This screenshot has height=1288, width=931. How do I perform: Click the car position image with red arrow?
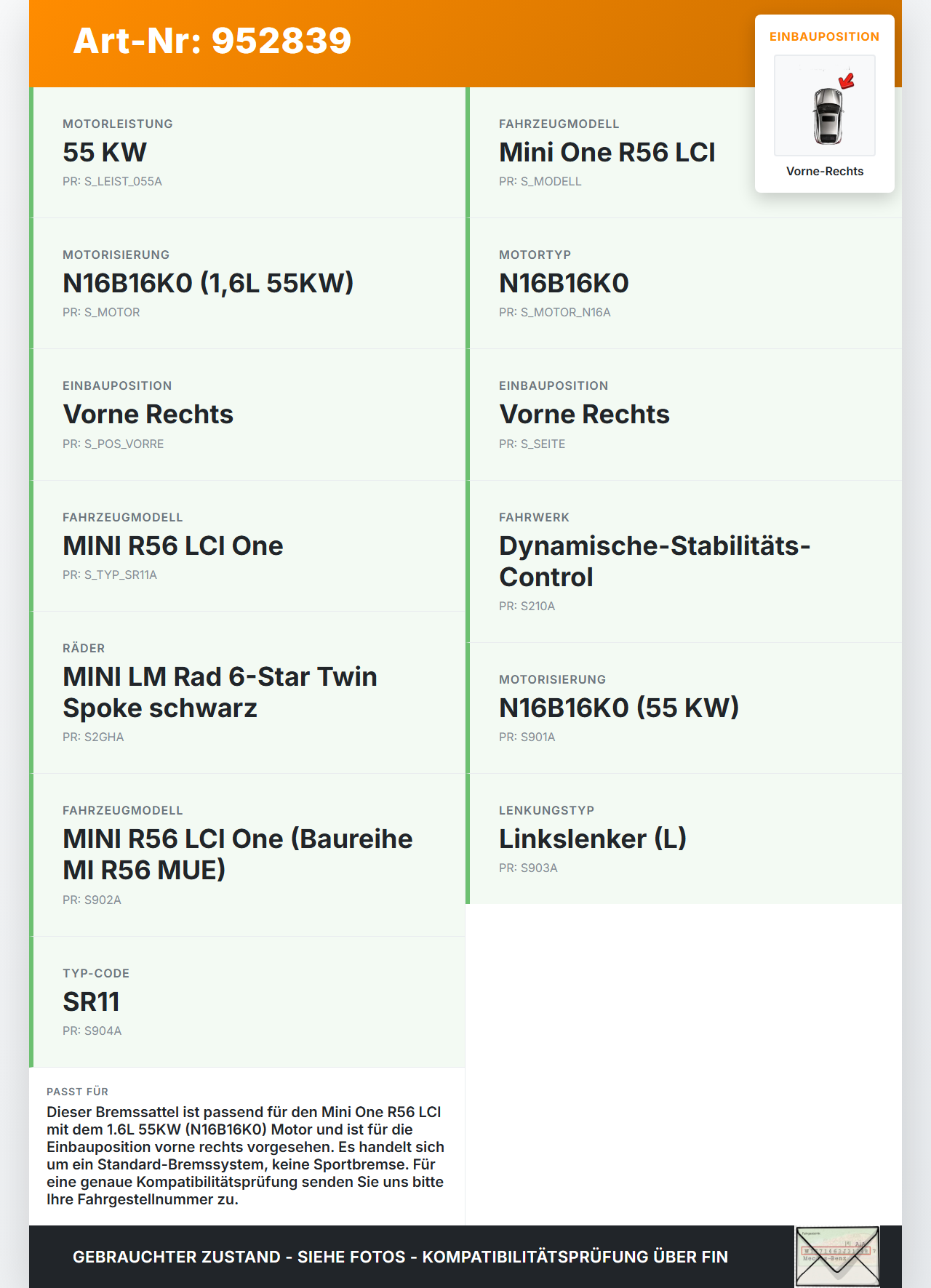[x=825, y=105]
